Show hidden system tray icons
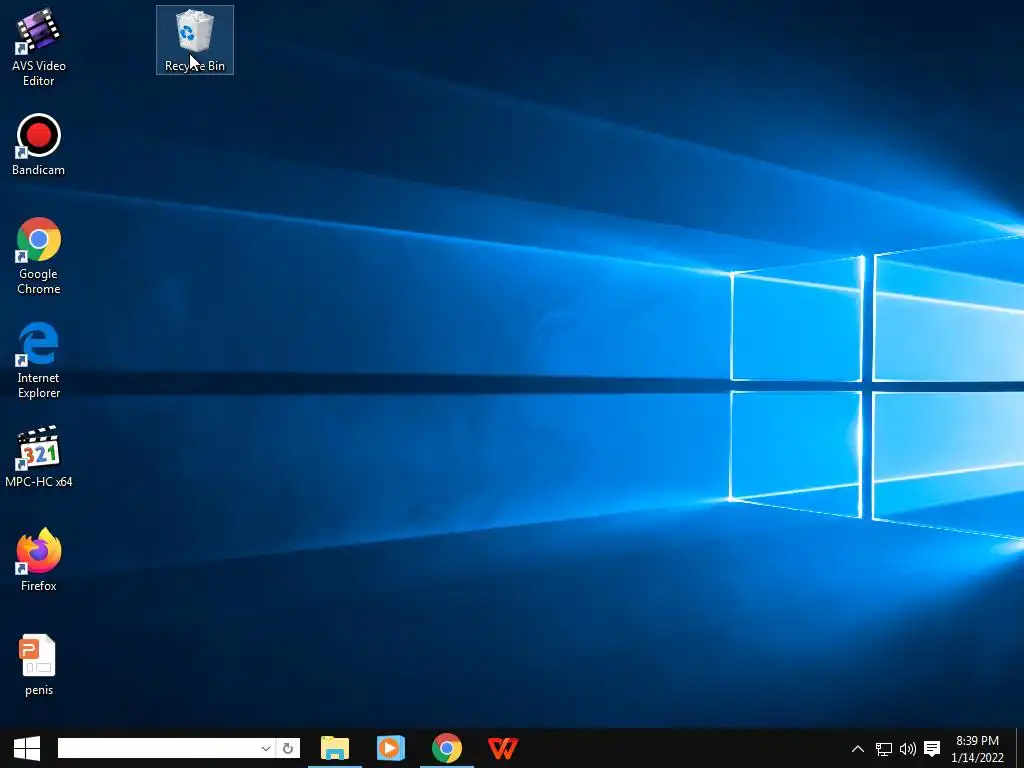Screen dimensions: 1024x768 tap(858, 749)
